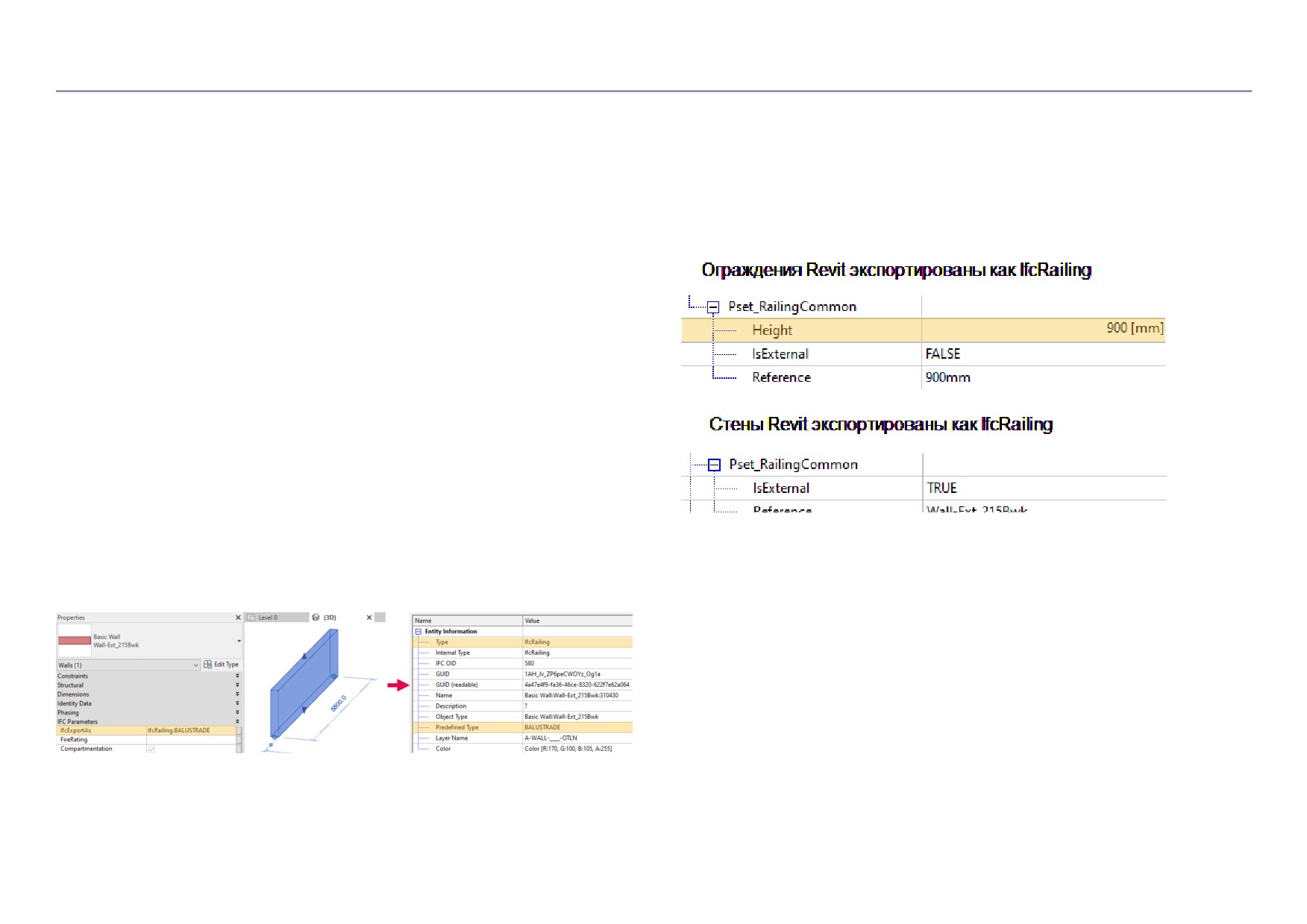Click the GUID value 1AH_Jv_ZP6peCWOYz_Og1a
The height and width of the screenshot is (924, 1307).
(562, 674)
